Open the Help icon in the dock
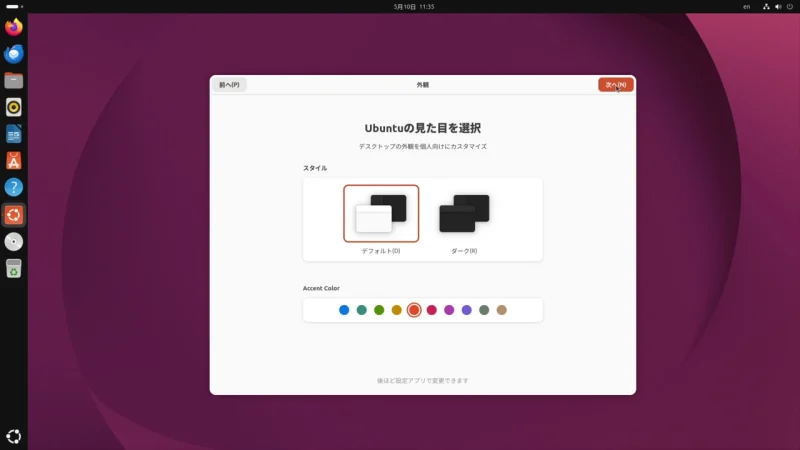This screenshot has width=800, height=450. 14,187
